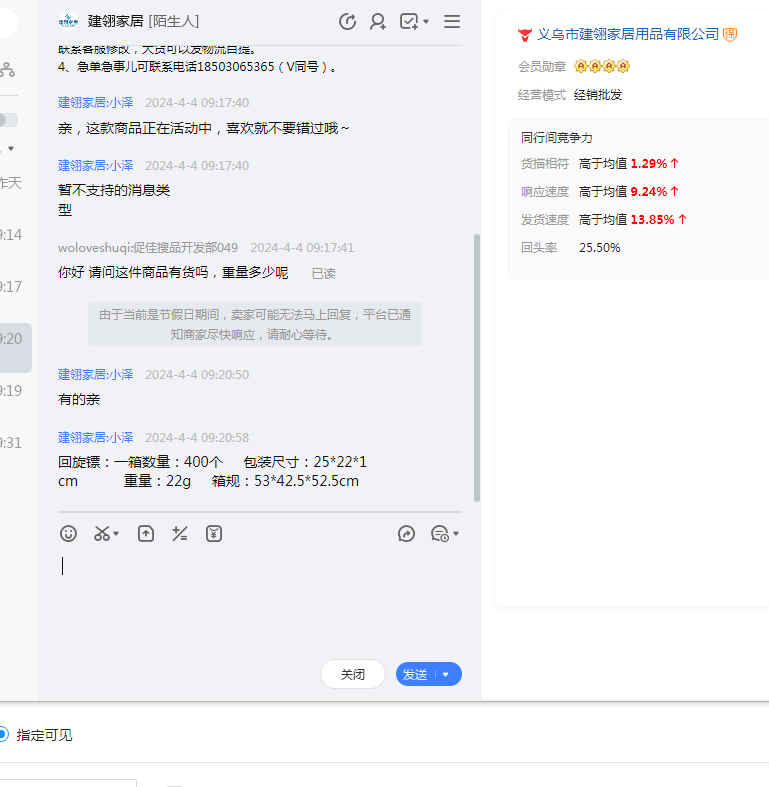Open the hamburger menu in chat header
Viewport: 769px width, 787px height.
pyautogui.click(x=452, y=21)
